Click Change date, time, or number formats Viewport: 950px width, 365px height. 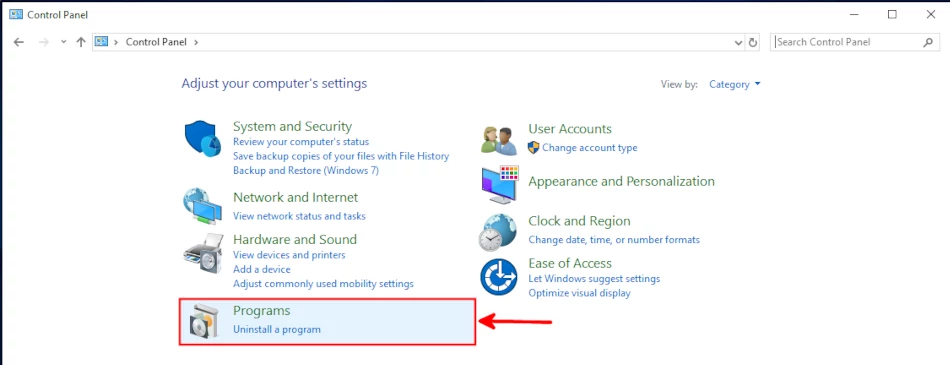(x=614, y=239)
